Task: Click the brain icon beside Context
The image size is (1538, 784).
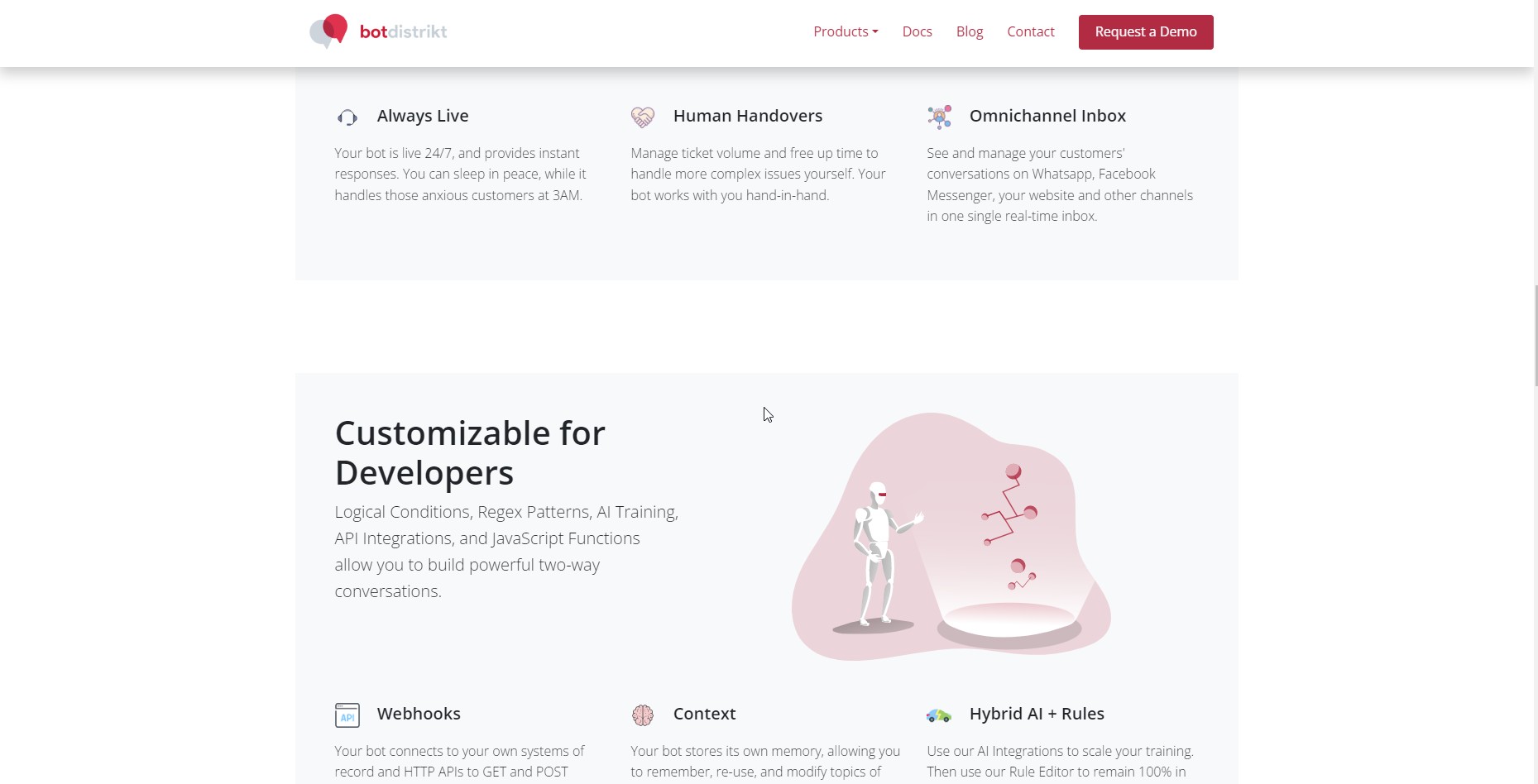Action: (643, 715)
